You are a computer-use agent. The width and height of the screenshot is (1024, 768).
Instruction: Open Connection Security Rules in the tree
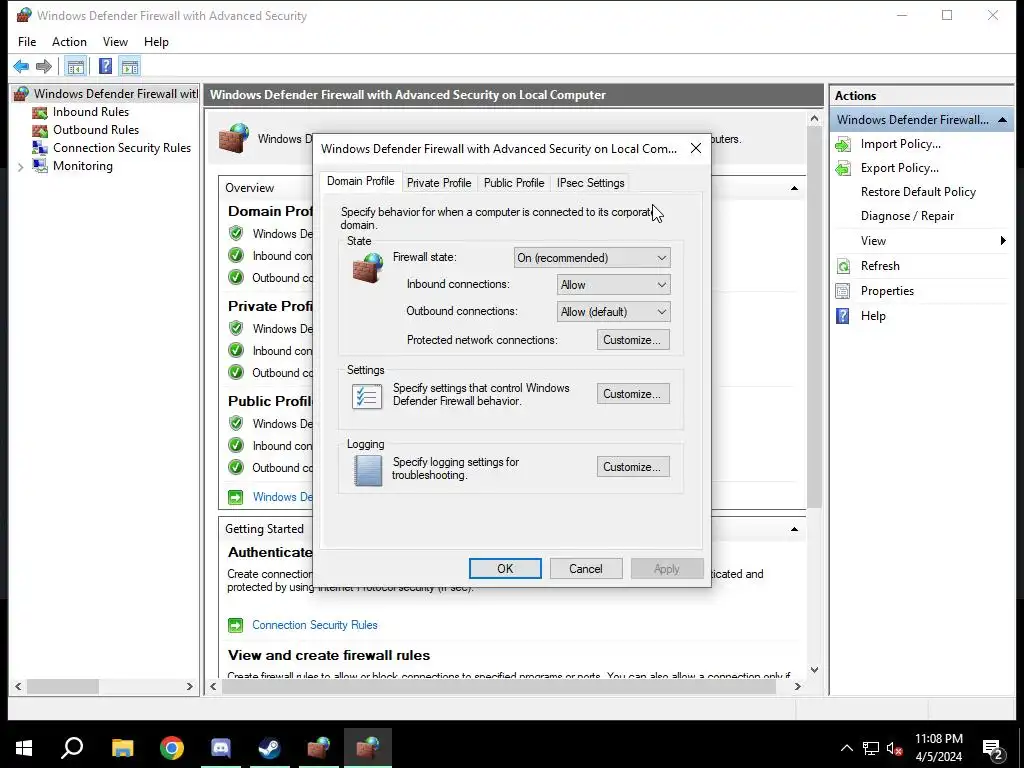121,148
